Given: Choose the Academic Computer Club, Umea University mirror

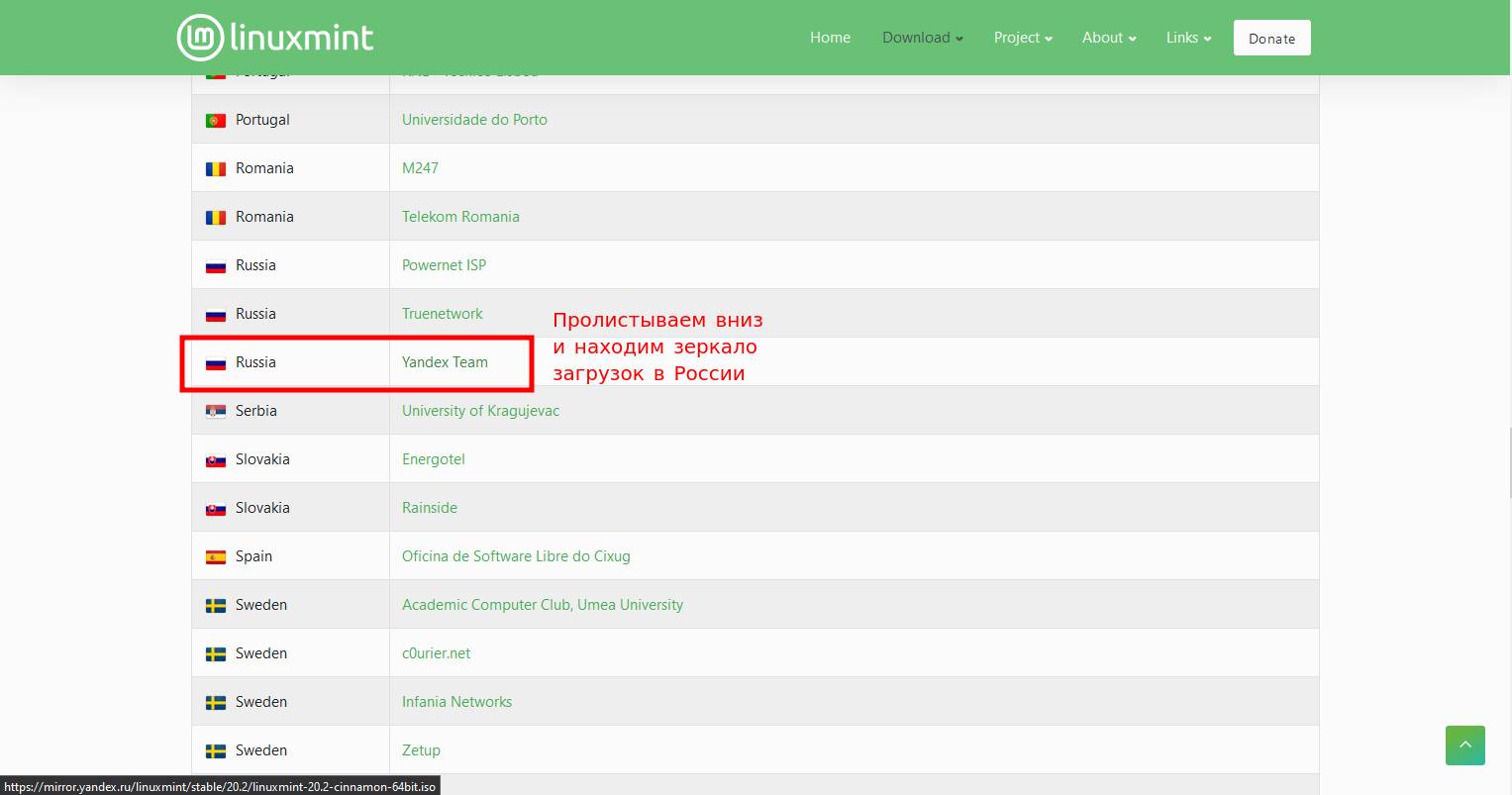Looking at the screenshot, I should pos(542,605).
